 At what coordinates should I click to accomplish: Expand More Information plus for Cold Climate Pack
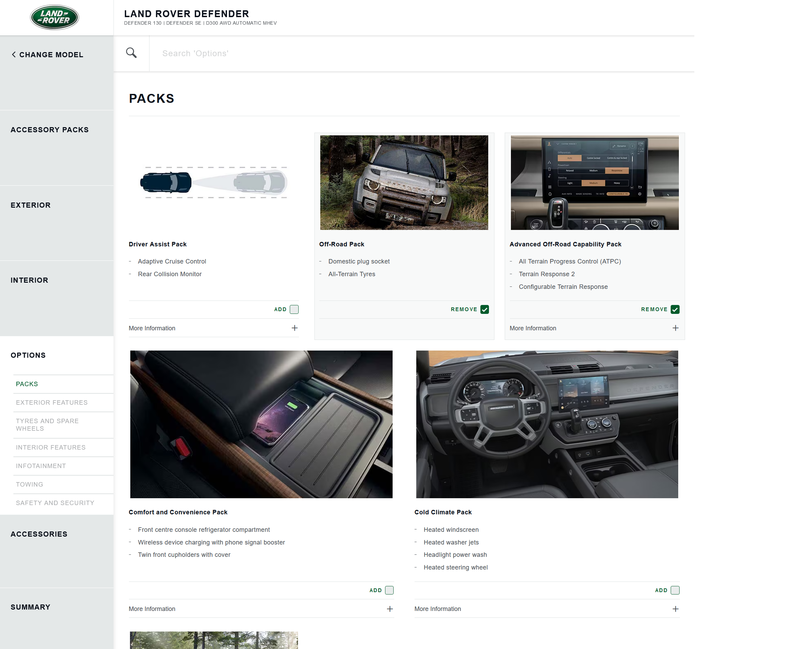click(x=675, y=609)
